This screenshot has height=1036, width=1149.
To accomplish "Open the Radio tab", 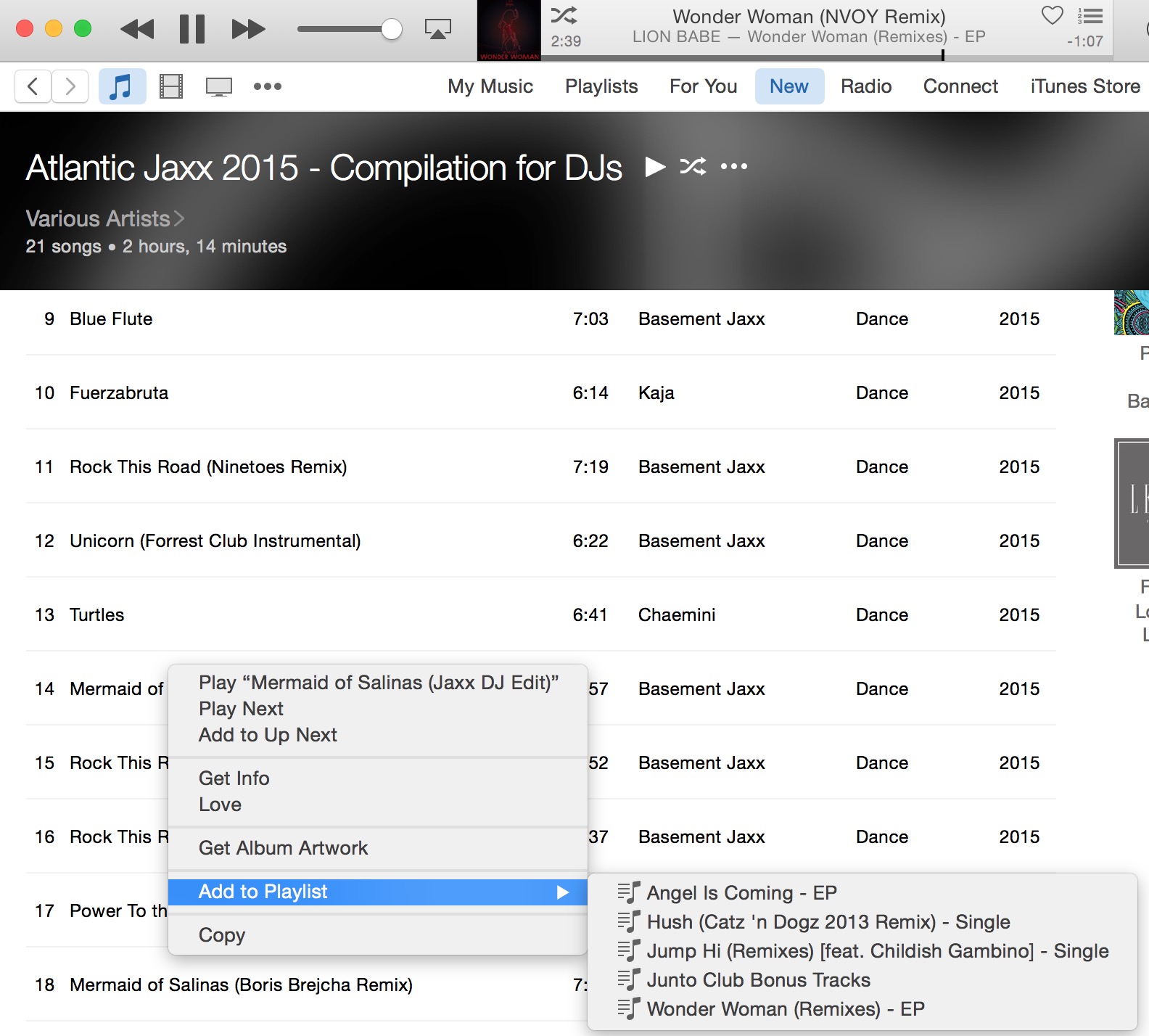I will coord(866,86).
